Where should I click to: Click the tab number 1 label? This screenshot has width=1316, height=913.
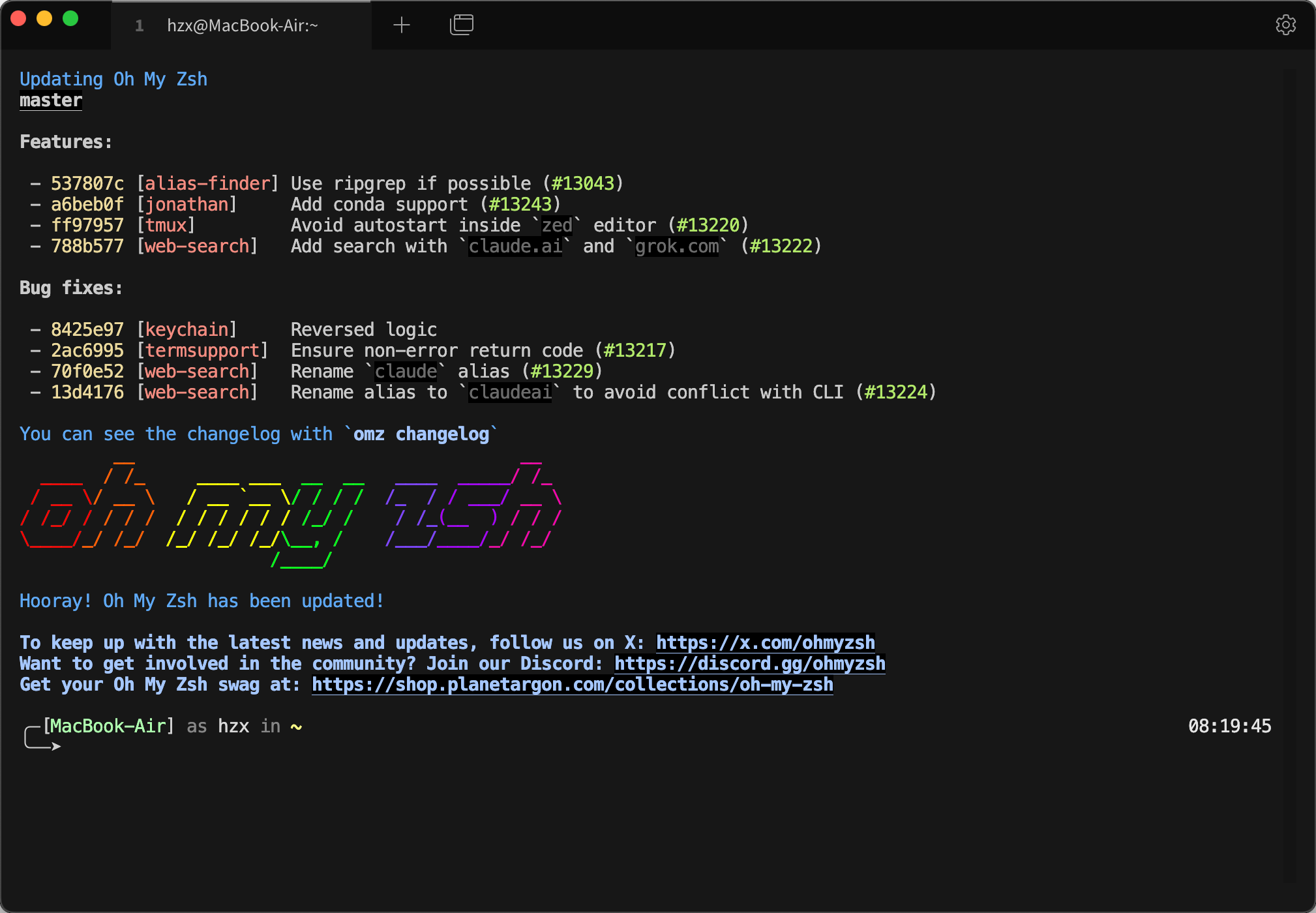(139, 26)
